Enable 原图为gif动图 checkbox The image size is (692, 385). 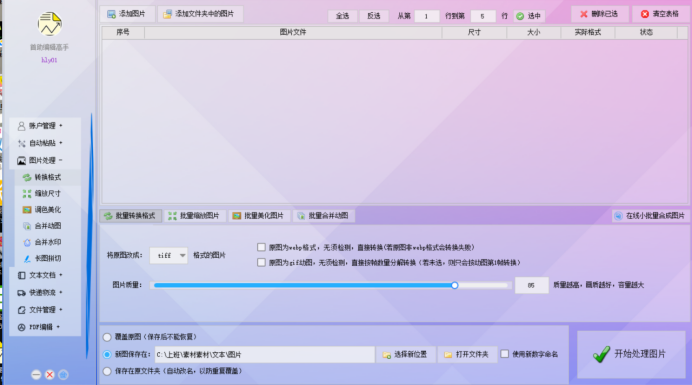click(x=261, y=263)
